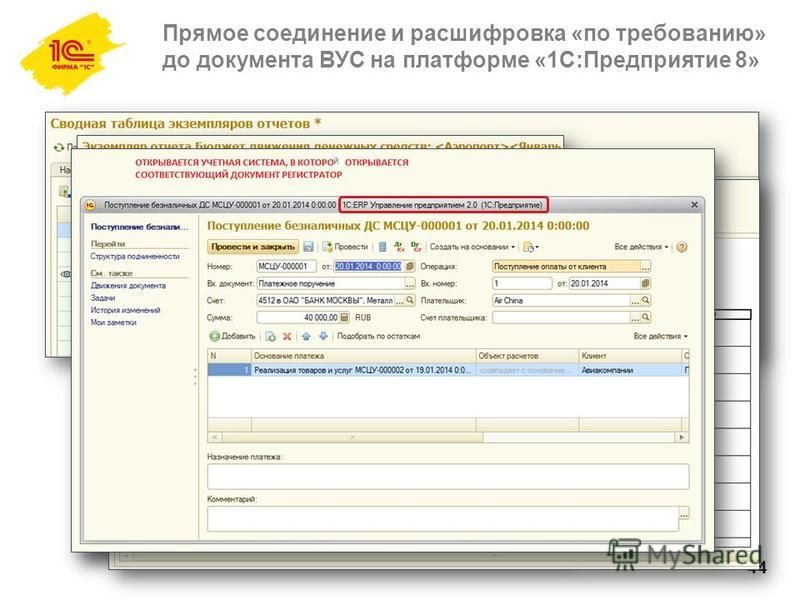Screen dimensions: 800x600
Task: Click magnifier icon to open Счет bank account
Action: (x=410, y=301)
